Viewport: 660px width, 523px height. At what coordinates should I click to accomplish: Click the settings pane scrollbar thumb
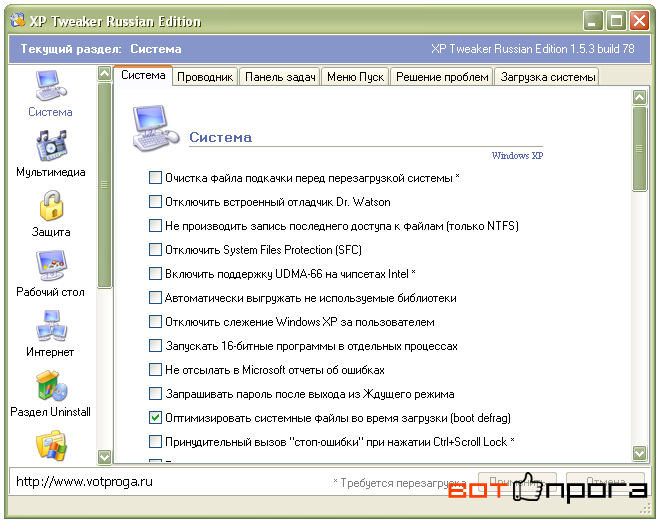[x=639, y=149]
